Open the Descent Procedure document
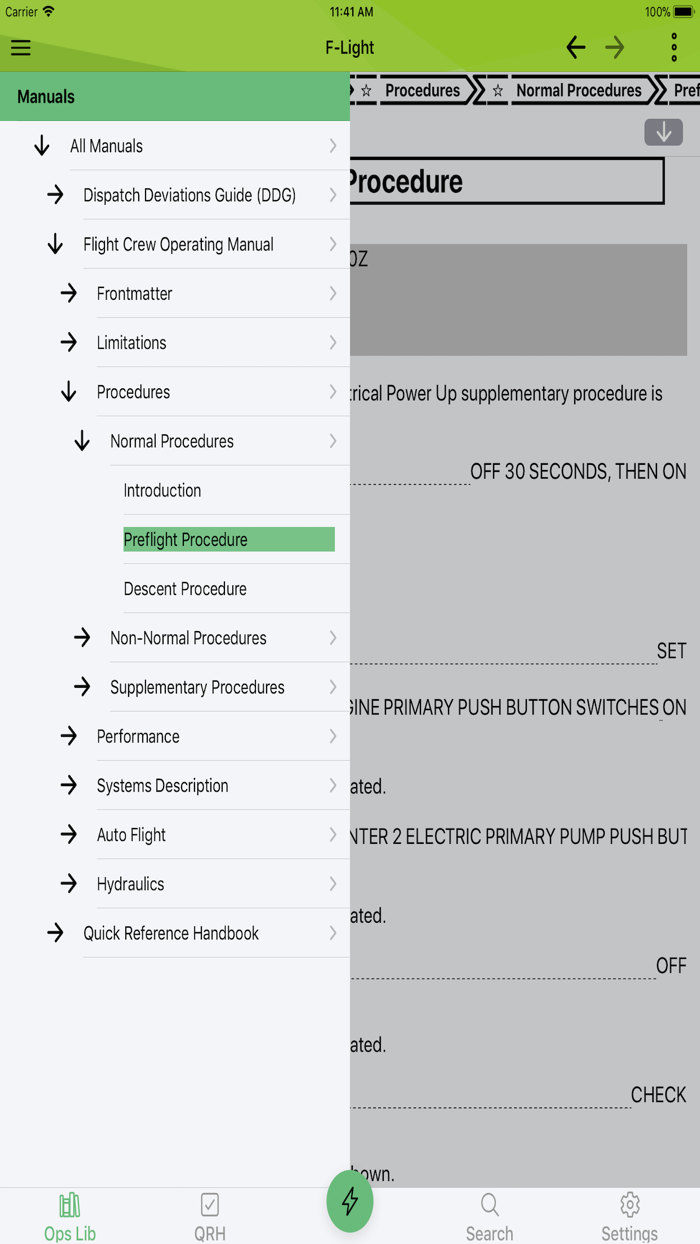 tap(185, 589)
